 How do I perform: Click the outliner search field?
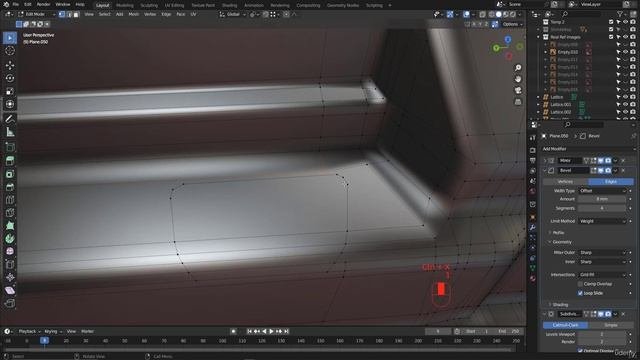[x=583, y=14]
